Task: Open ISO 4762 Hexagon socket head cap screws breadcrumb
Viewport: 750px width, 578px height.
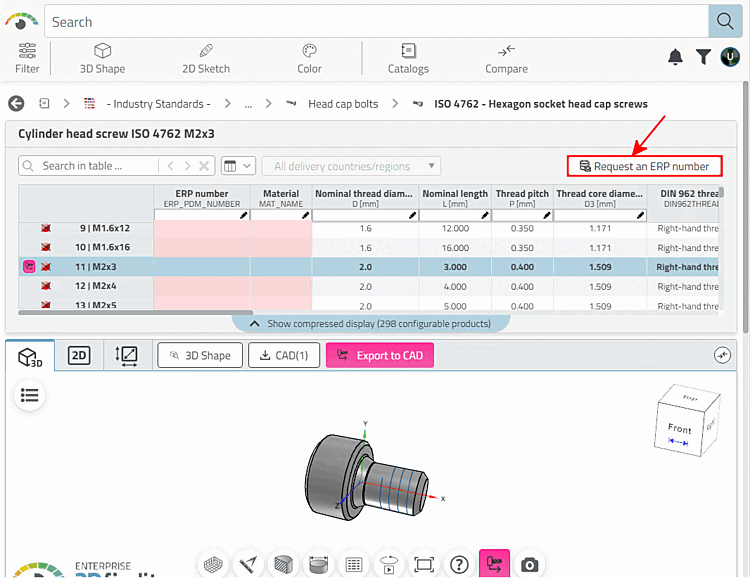Action: [540, 104]
